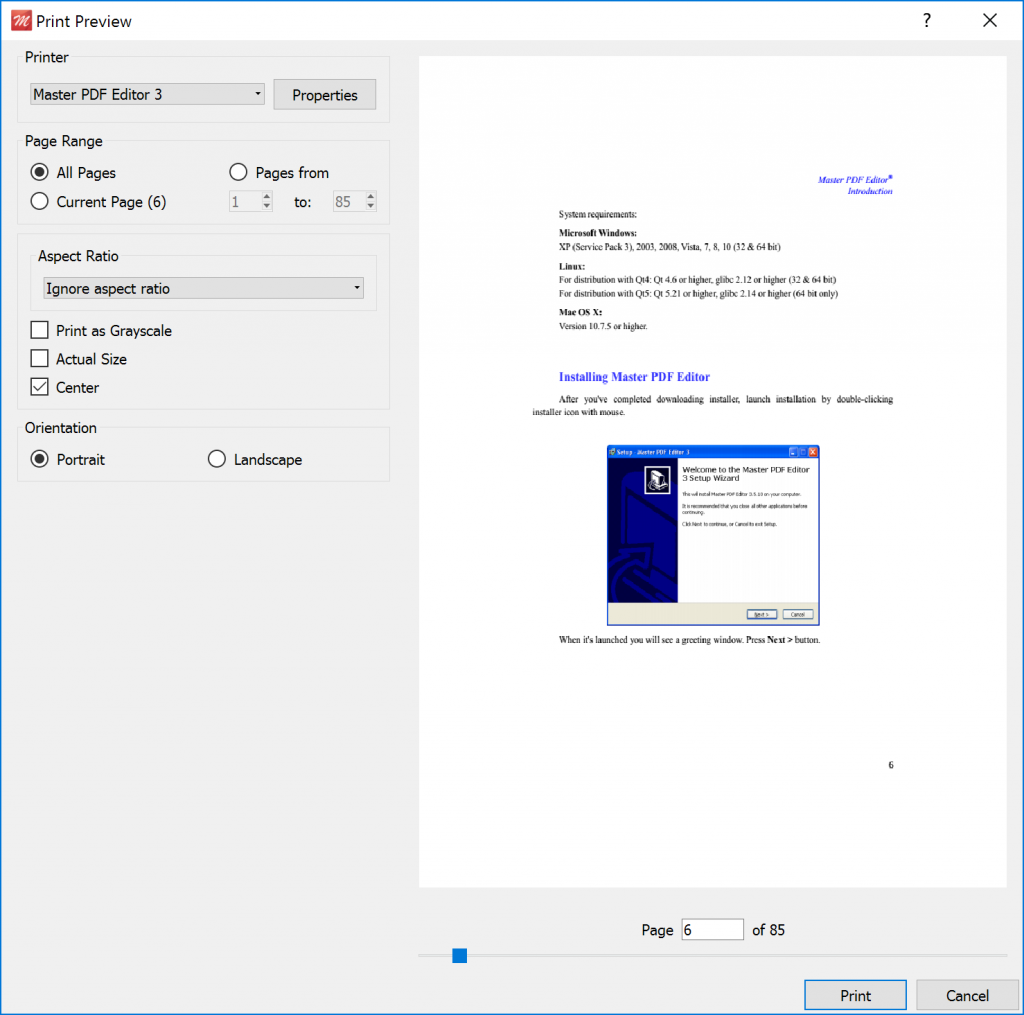Viewport: 1024px width, 1015px height.
Task: Click the page number input field
Action: [712, 930]
